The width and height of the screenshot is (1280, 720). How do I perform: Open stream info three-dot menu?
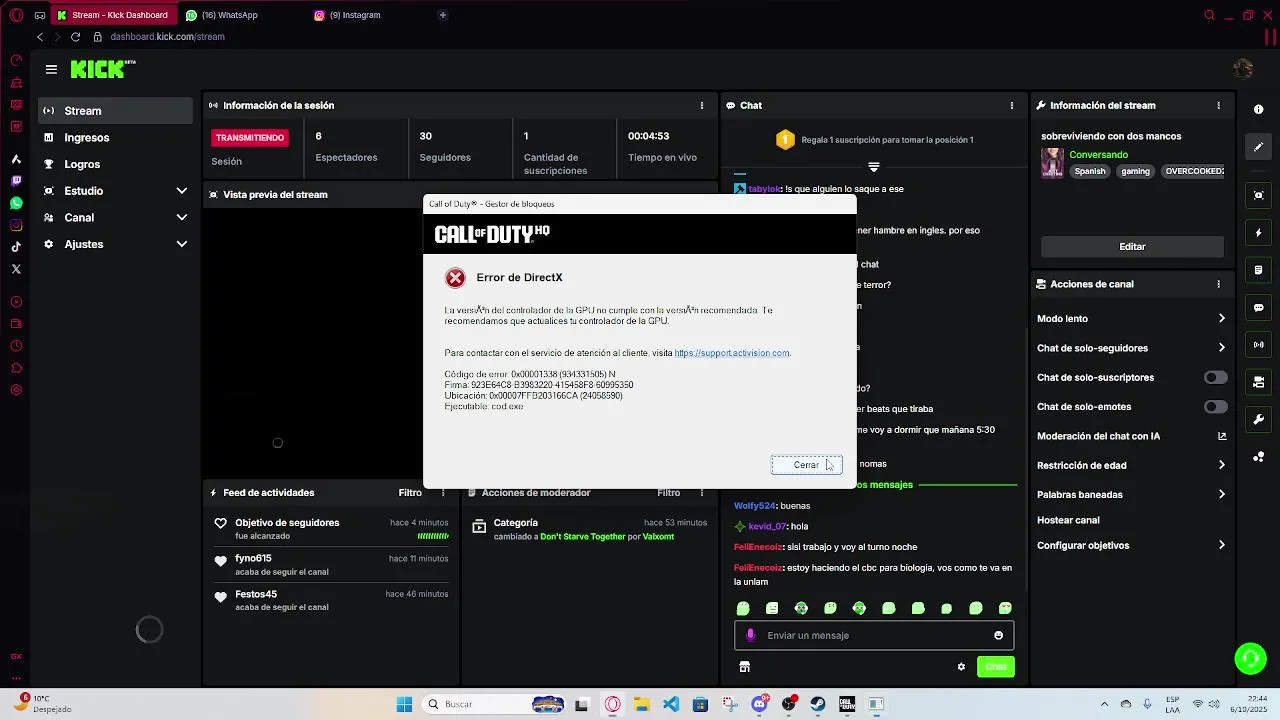[x=1218, y=105]
